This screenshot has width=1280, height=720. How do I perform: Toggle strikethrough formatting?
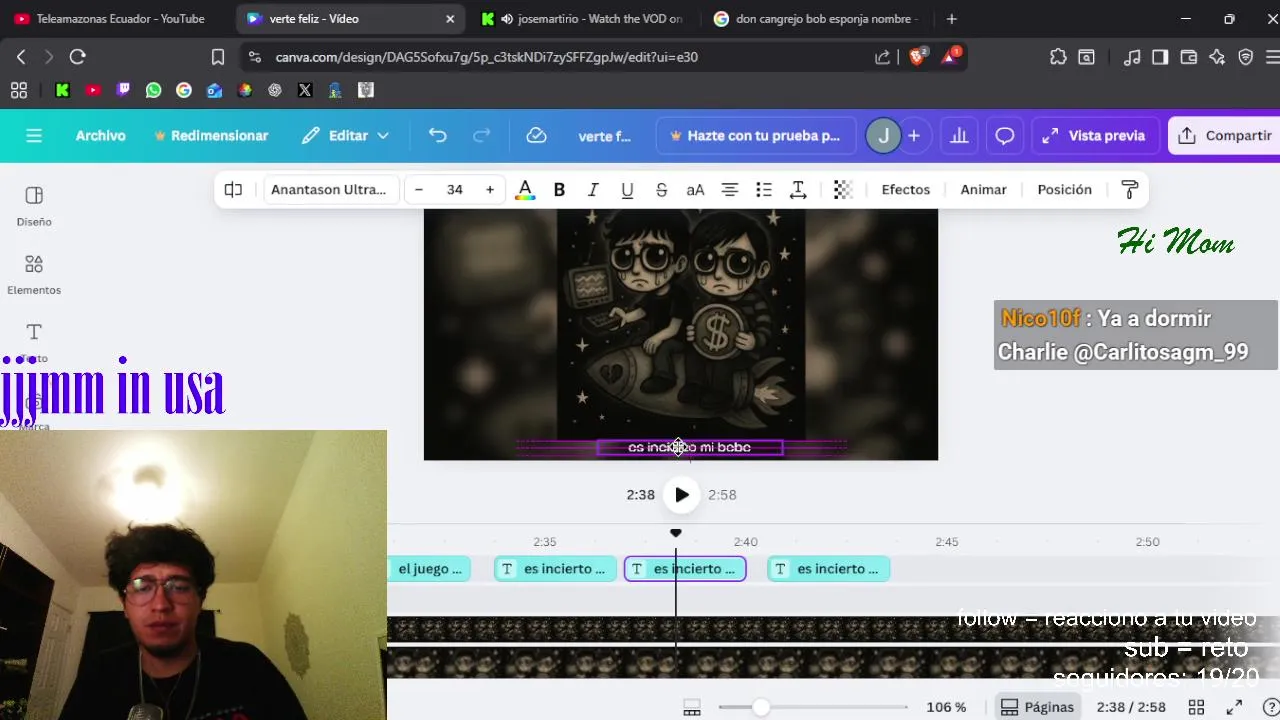coord(661,190)
